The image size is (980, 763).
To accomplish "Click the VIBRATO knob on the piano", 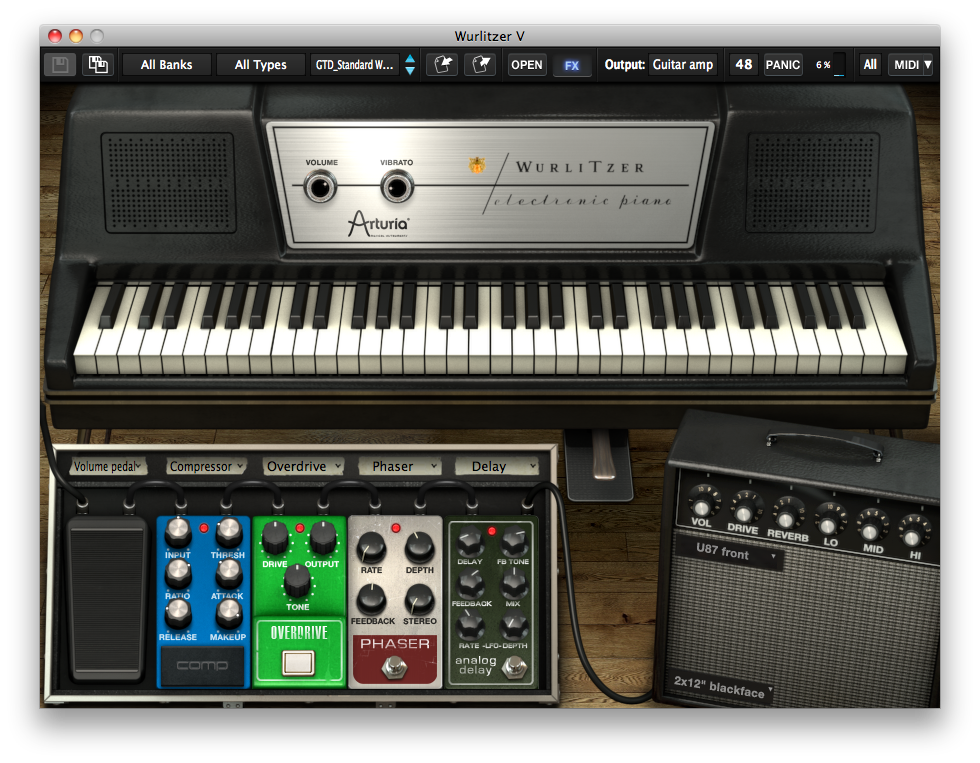I will [x=397, y=187].
